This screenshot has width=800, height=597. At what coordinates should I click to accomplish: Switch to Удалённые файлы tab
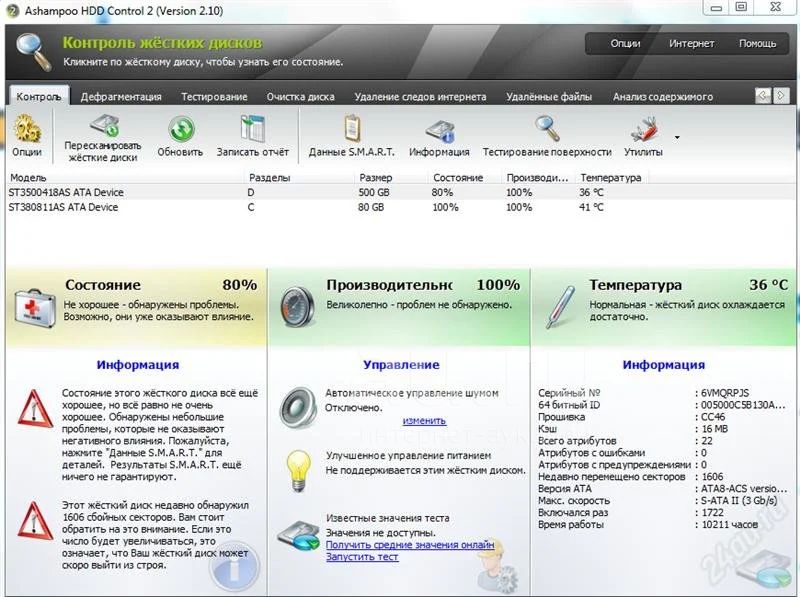click(x=549, y=96)
